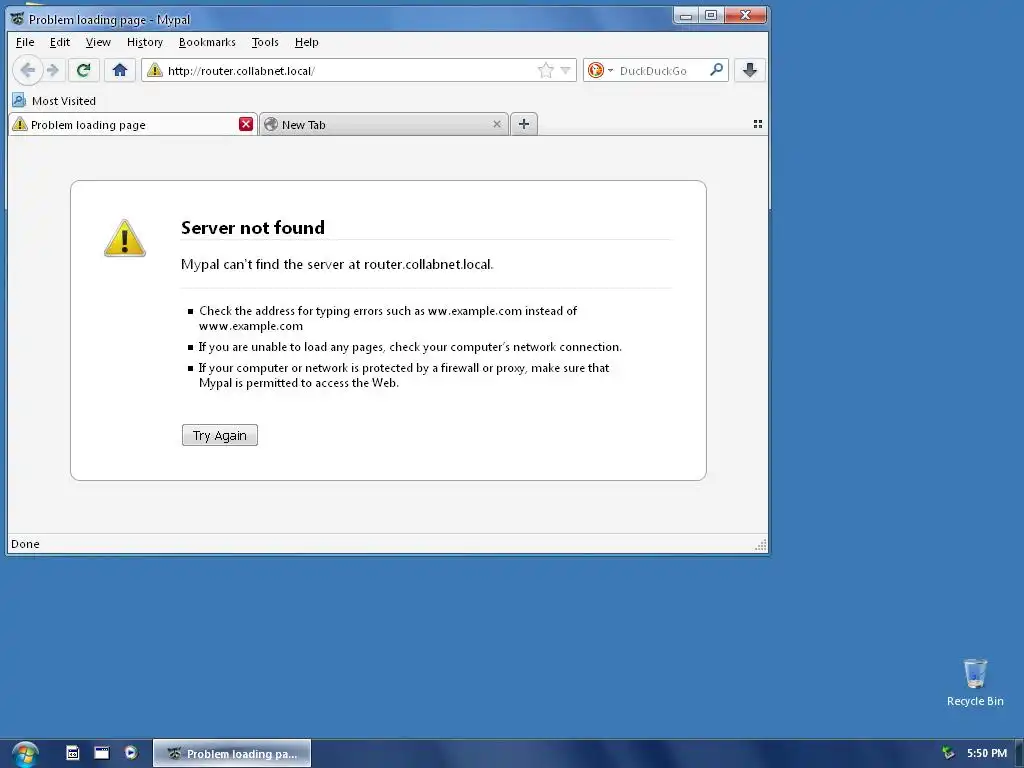Click the Done status bar text
The width and height of the screenshot is (1024, 768).
(25, 544)
